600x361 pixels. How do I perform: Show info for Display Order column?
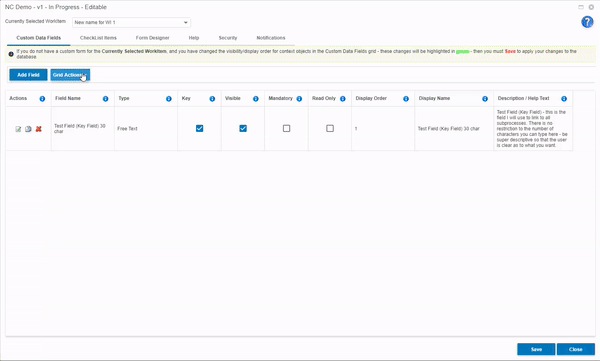(x=406, y=99)
